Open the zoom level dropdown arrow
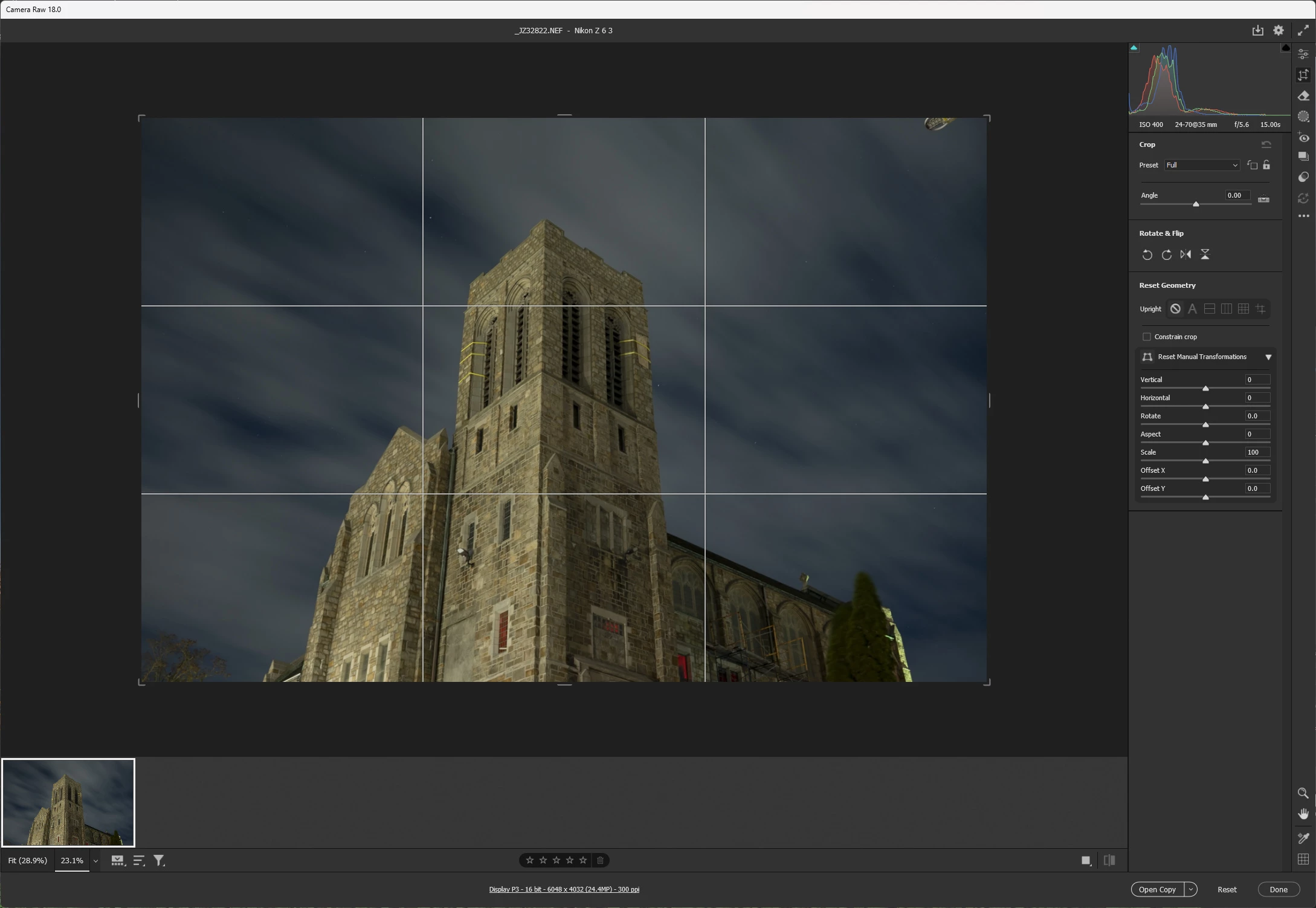The image size is (1316, 908). (x=95, y=861)
